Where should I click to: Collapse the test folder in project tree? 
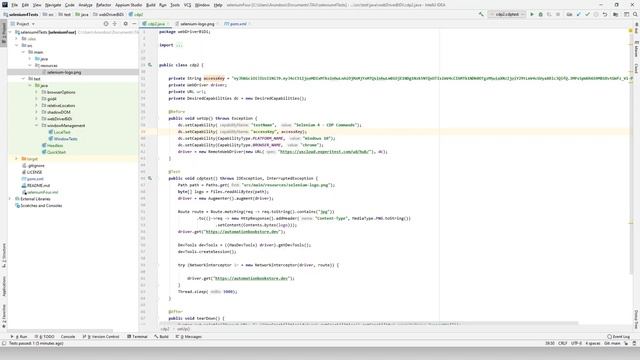point(23,79)
